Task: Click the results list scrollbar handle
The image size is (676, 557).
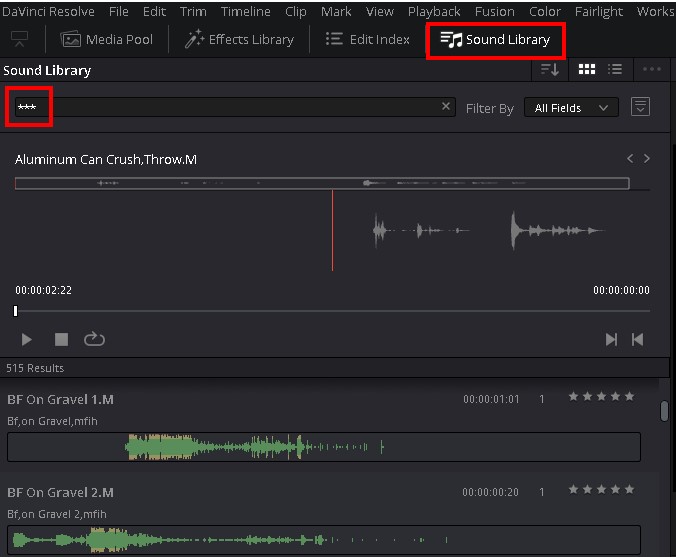Action: click(x=664, y=411)
